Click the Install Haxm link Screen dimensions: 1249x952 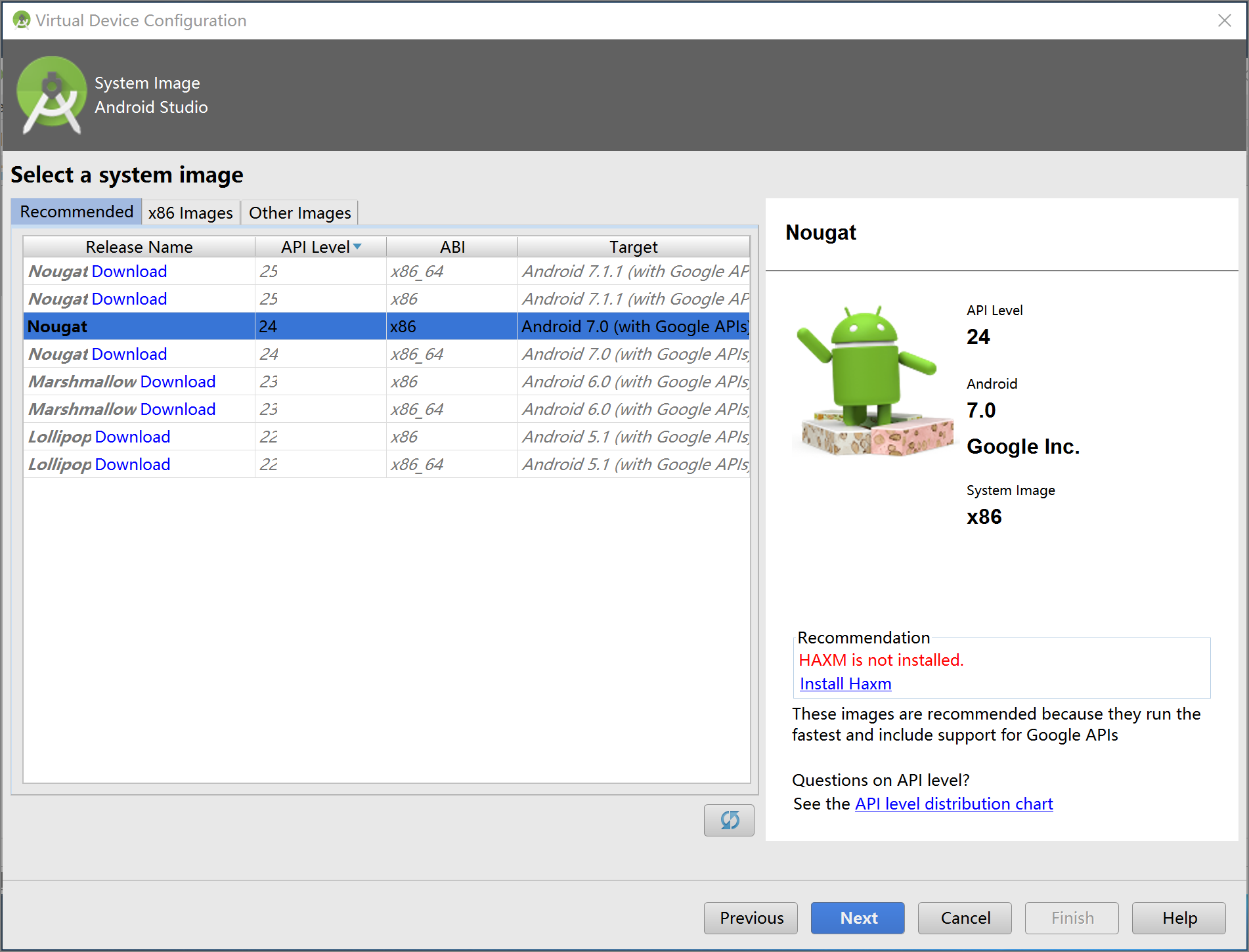(846, 683)
